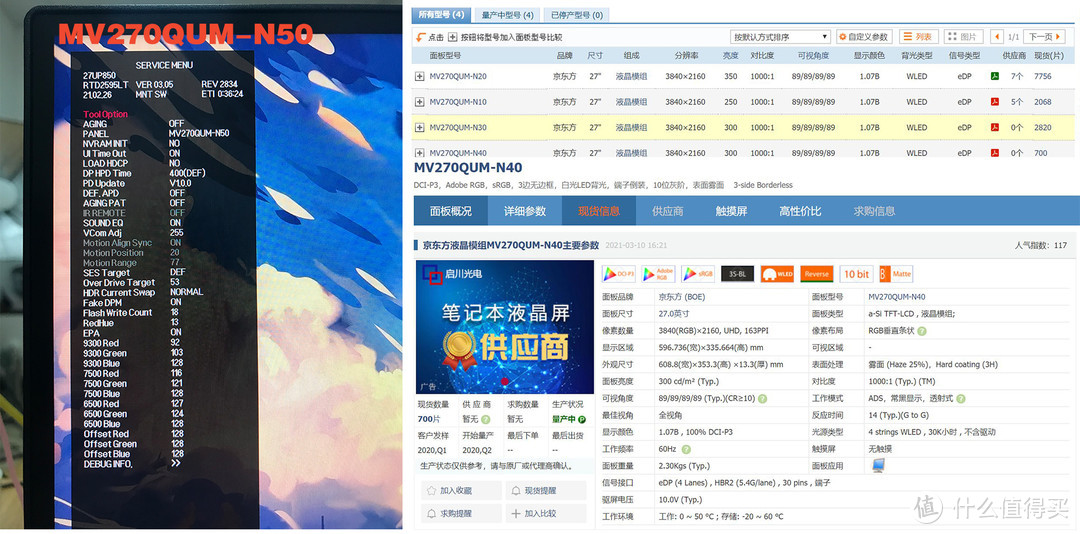Select Flash Write Count in service menu

point(118,312)
